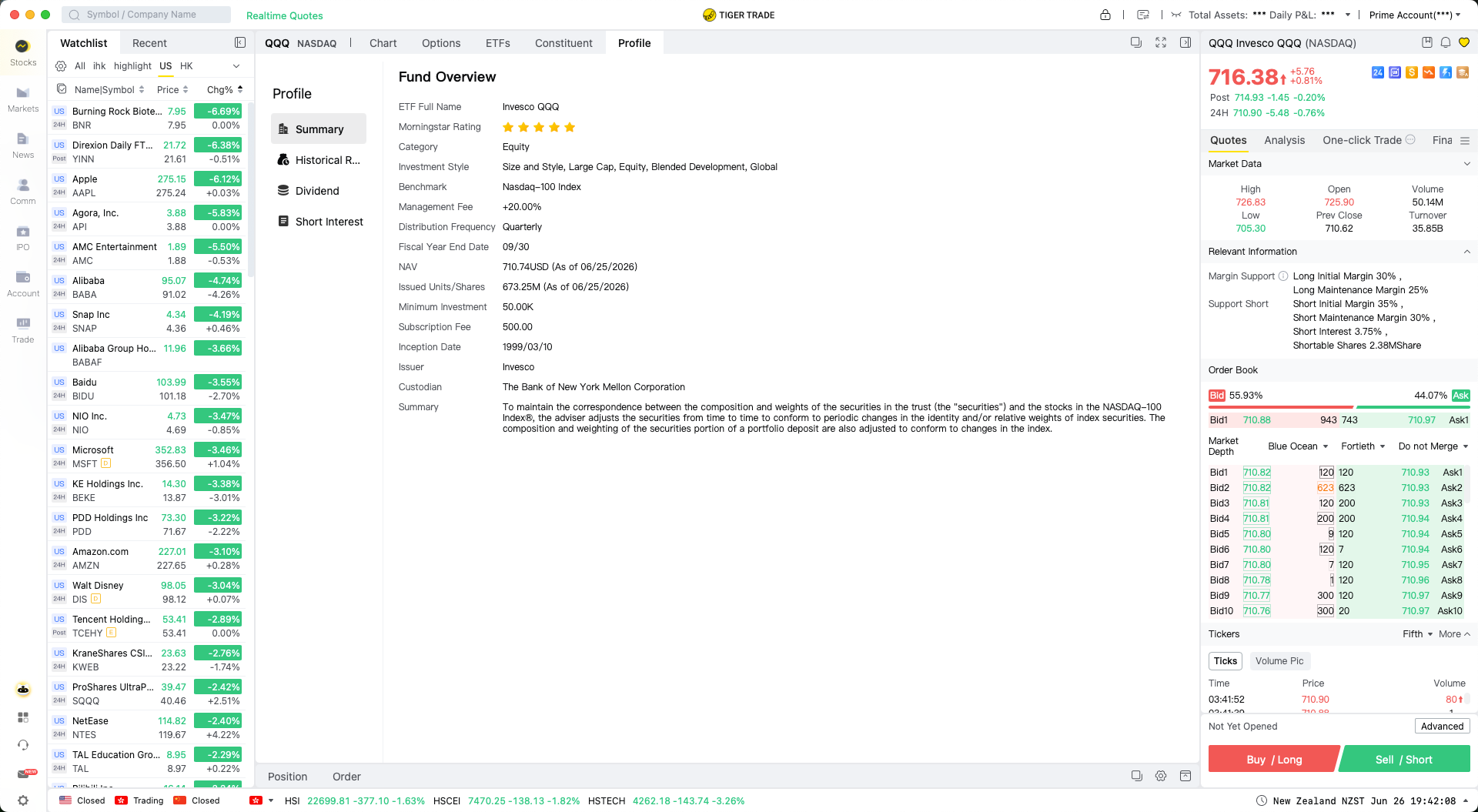Open the customer service headset icon
The image size is (1478, 812).
tap(23, 745)
